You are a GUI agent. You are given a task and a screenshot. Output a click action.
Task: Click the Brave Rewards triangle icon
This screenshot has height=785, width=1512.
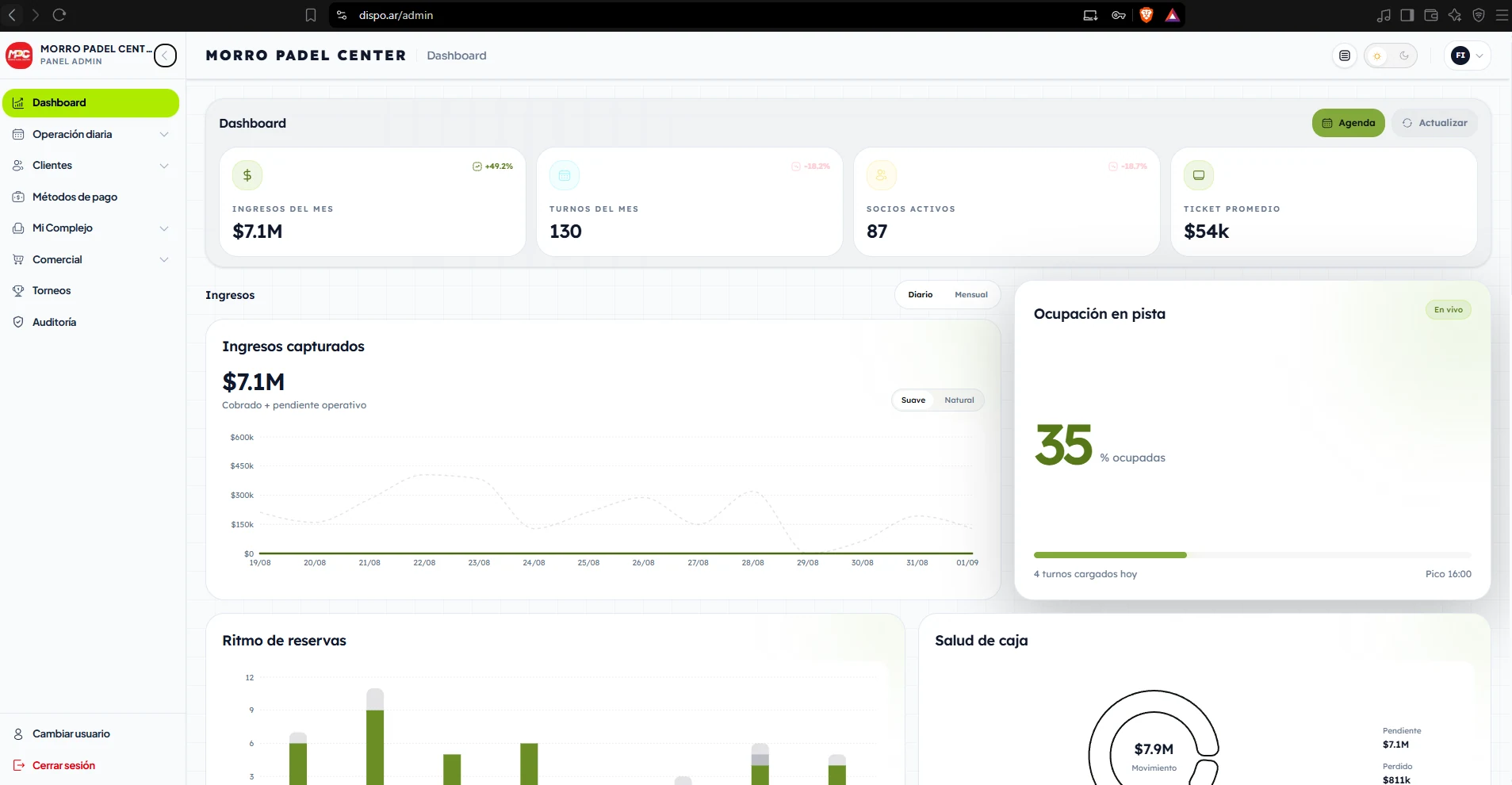(x=1172, y=15)
